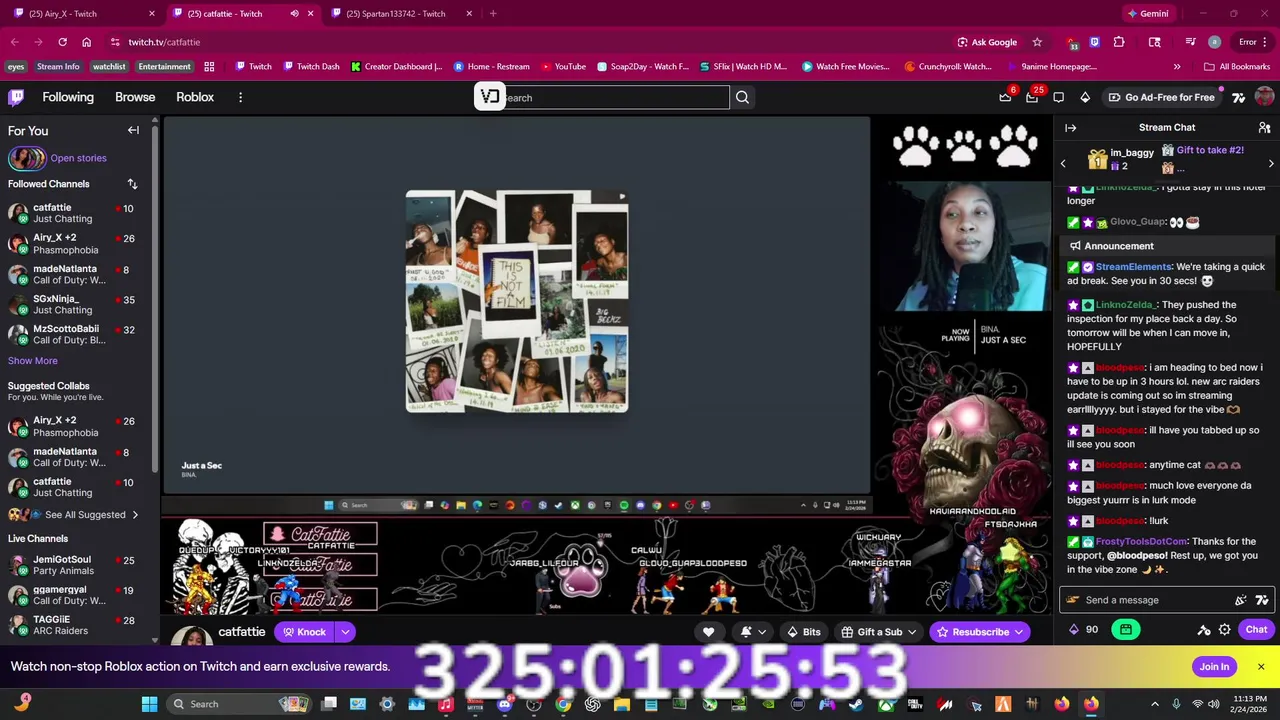Switch to the Spartan133742 Twitch tab

(x=400, y=14)
